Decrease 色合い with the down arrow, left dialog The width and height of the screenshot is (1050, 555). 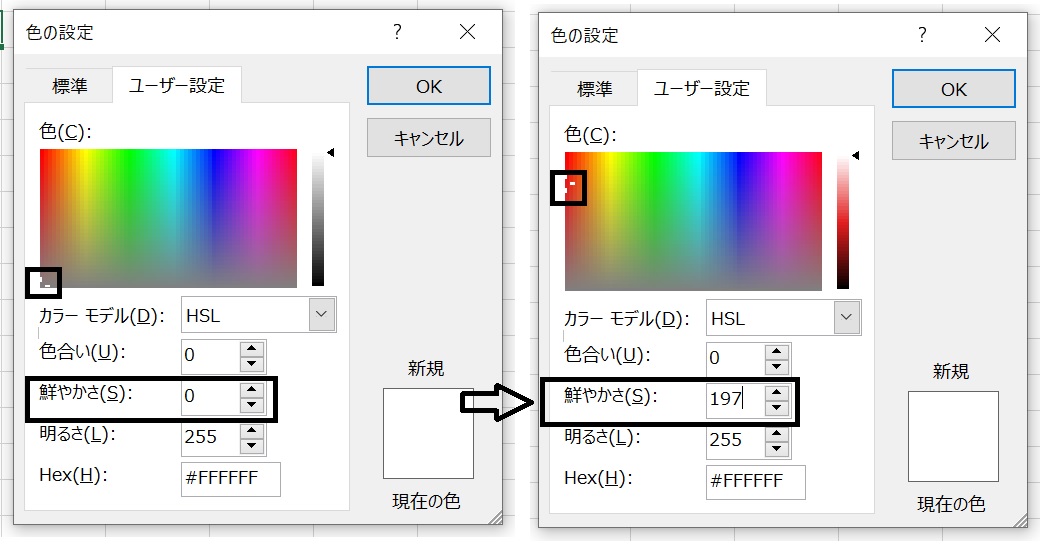point(252,364)
